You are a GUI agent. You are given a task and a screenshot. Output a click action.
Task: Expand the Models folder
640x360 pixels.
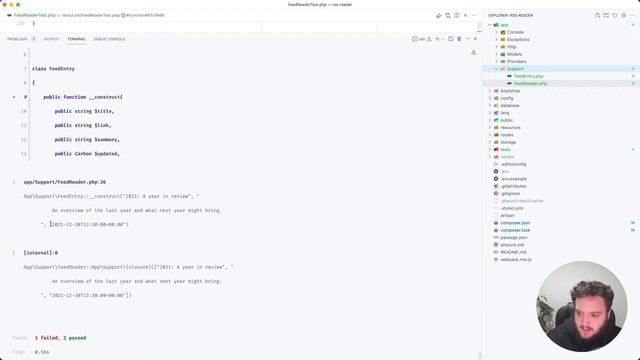[x=497, y=54]
